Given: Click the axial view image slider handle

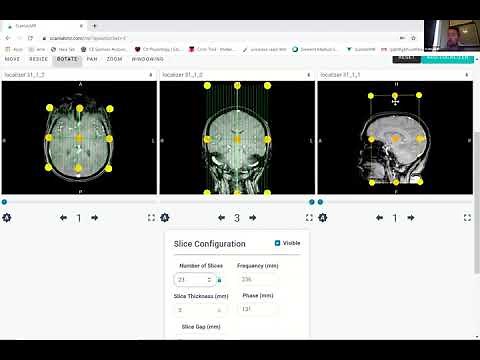Looking at the screenshot, I should pos(4,202).
